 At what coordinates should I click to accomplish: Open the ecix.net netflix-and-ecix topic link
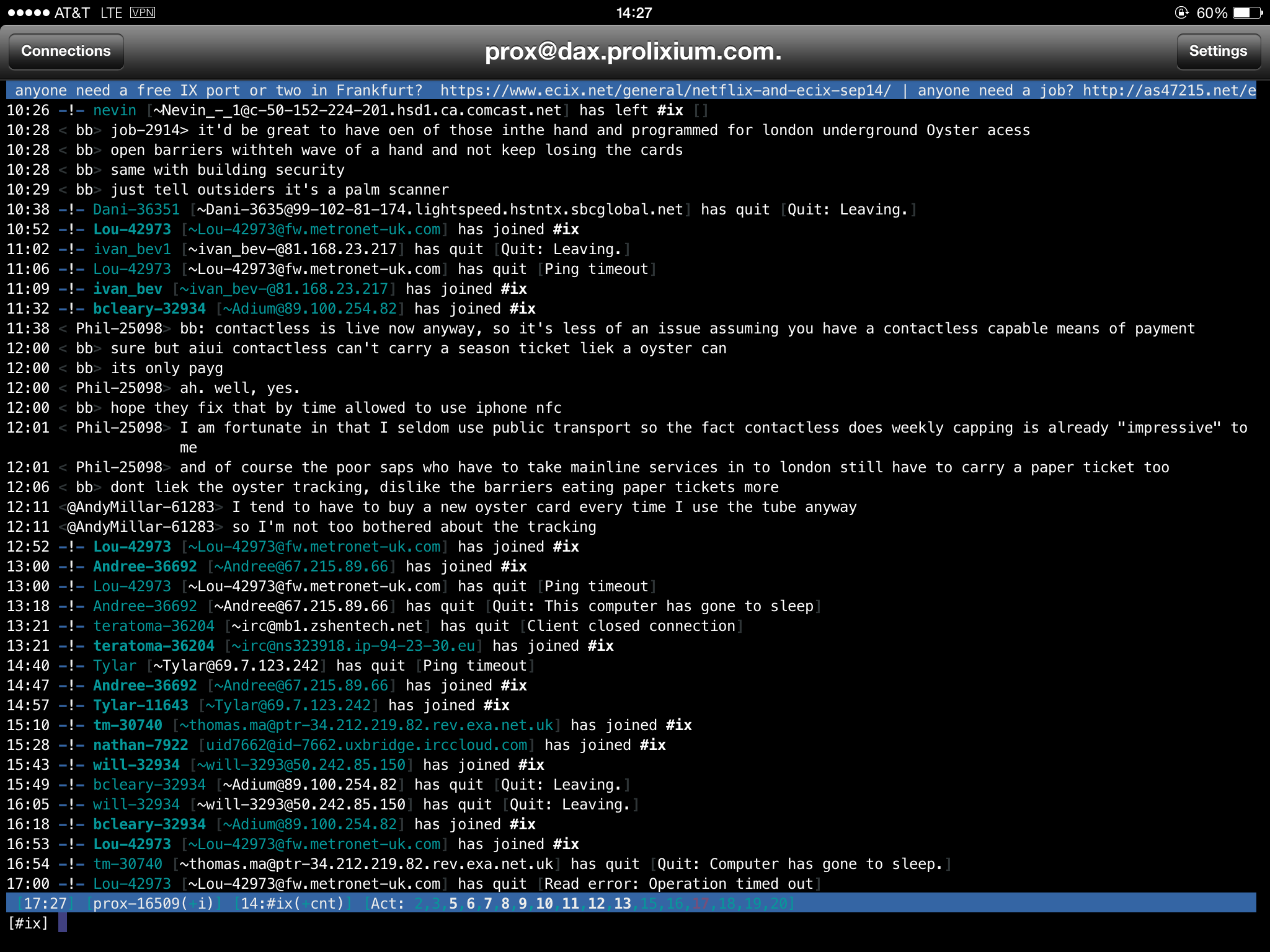tap(665, 90)
